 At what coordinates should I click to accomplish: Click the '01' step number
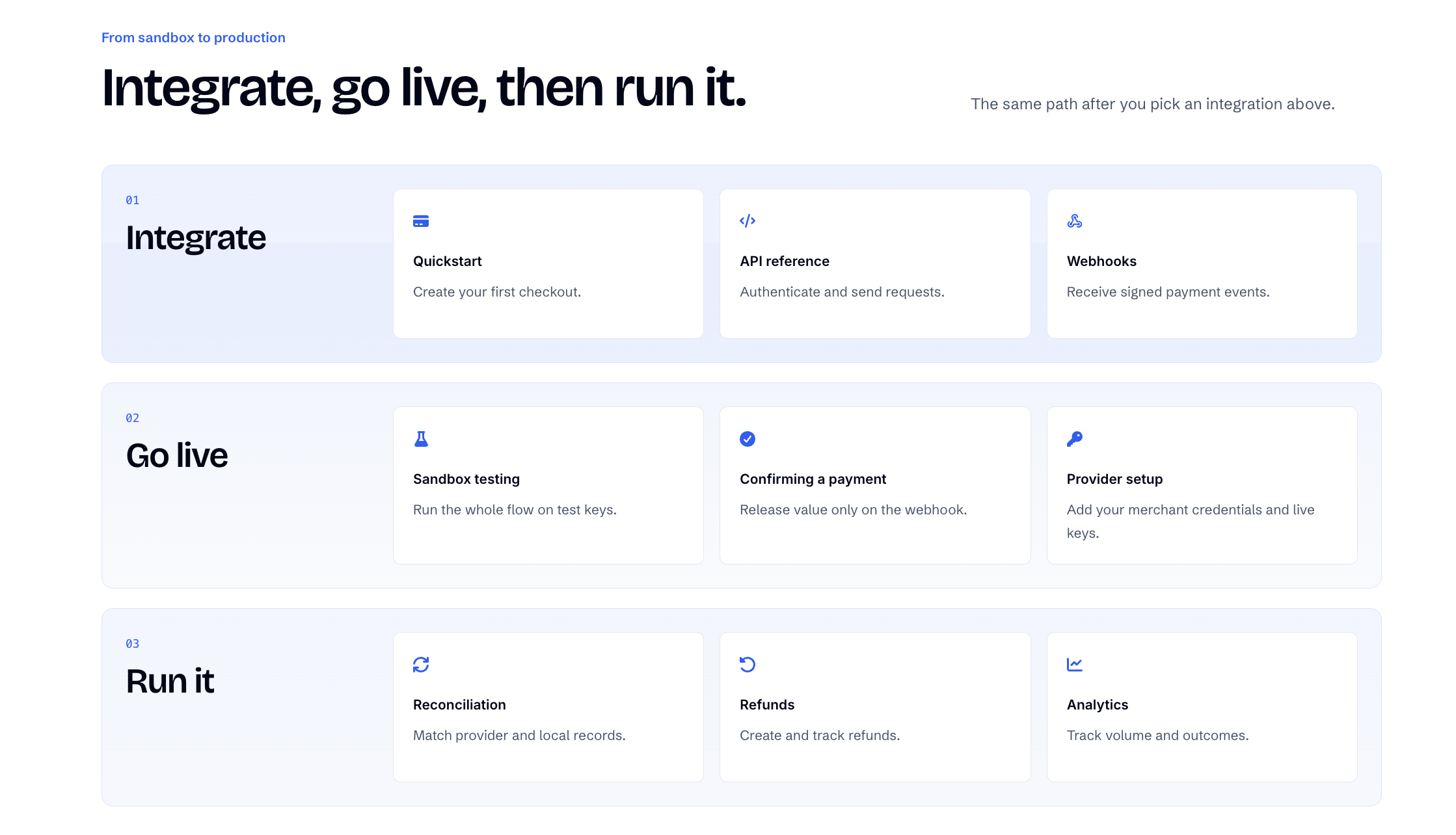[x=133, y=200]
